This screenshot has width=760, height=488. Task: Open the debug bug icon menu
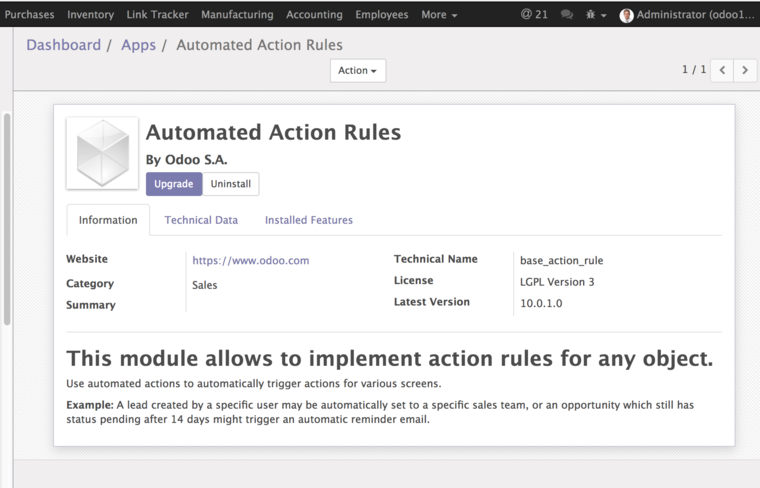596,15
